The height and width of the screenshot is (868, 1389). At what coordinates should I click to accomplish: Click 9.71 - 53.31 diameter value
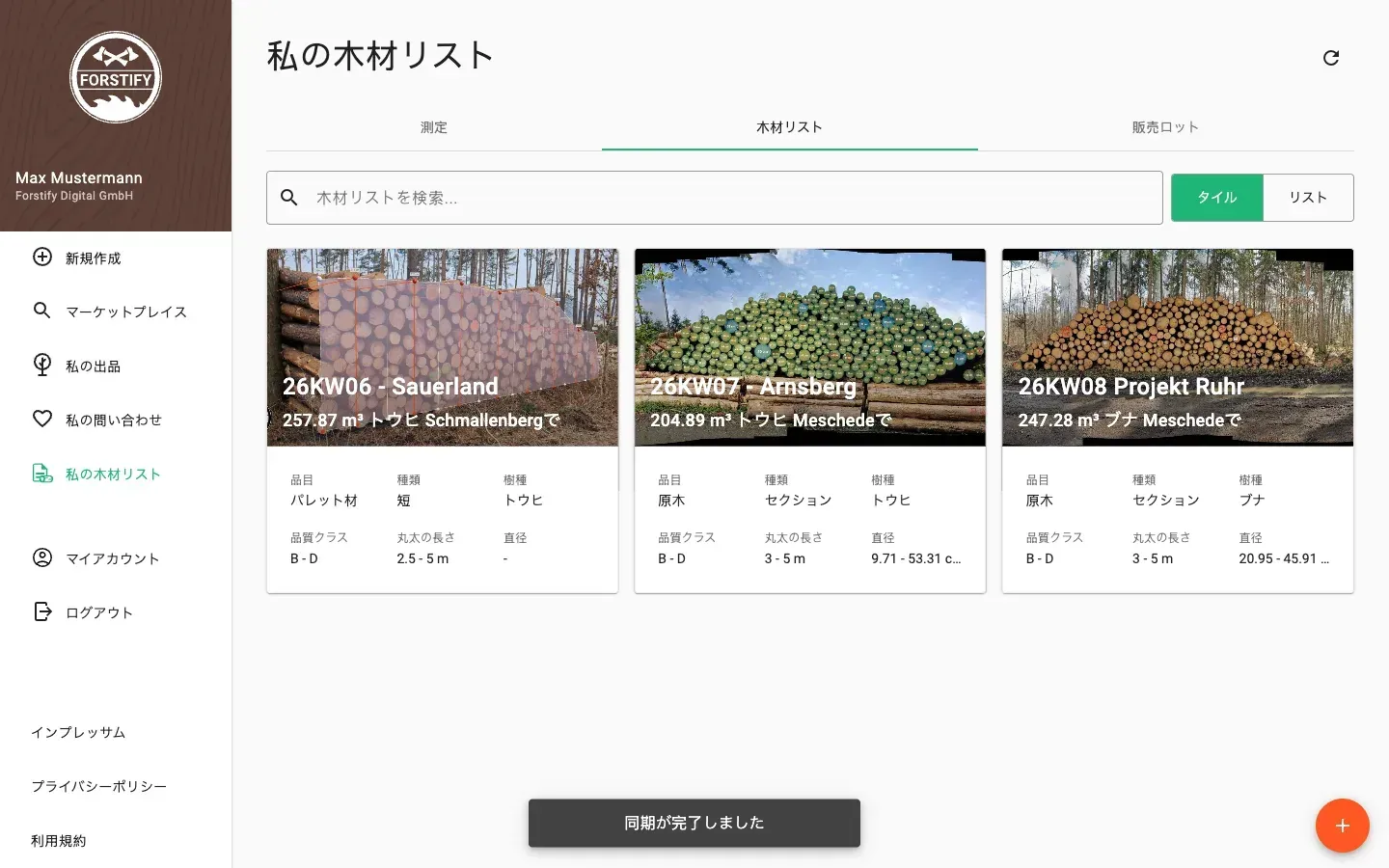point(916,558)
